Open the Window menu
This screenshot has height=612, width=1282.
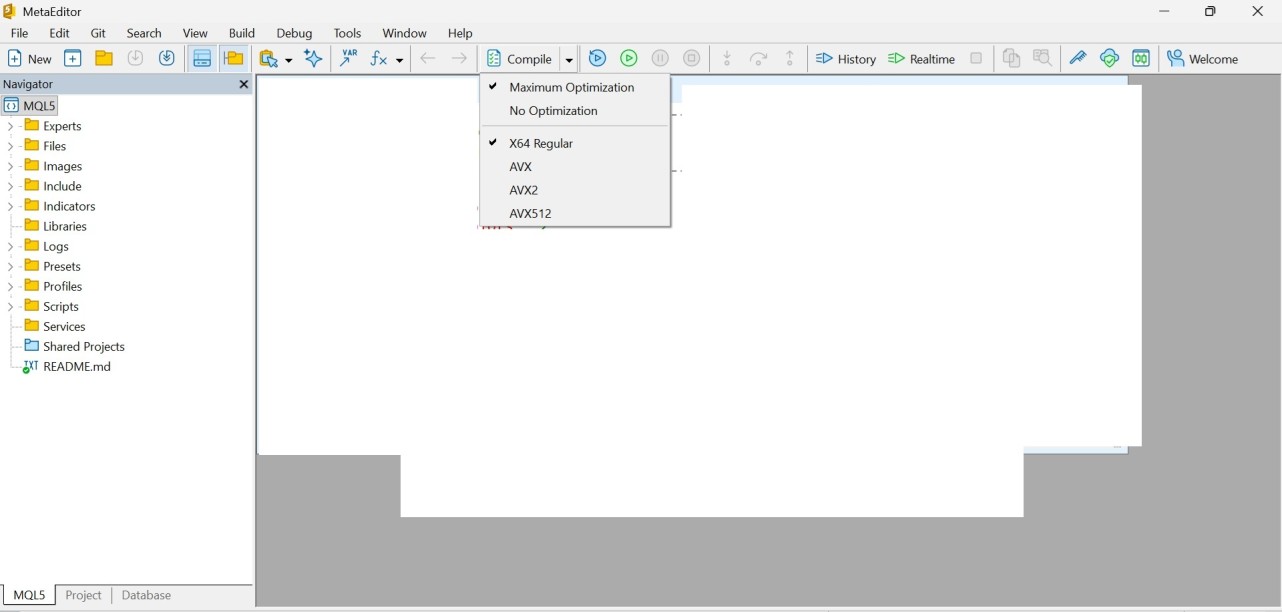tap(405, 34)
